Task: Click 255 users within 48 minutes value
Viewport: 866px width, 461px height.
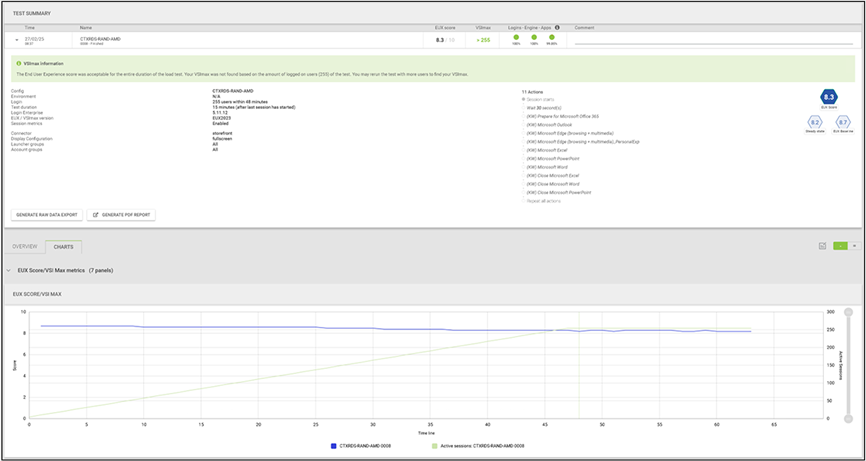Action: 240,102
